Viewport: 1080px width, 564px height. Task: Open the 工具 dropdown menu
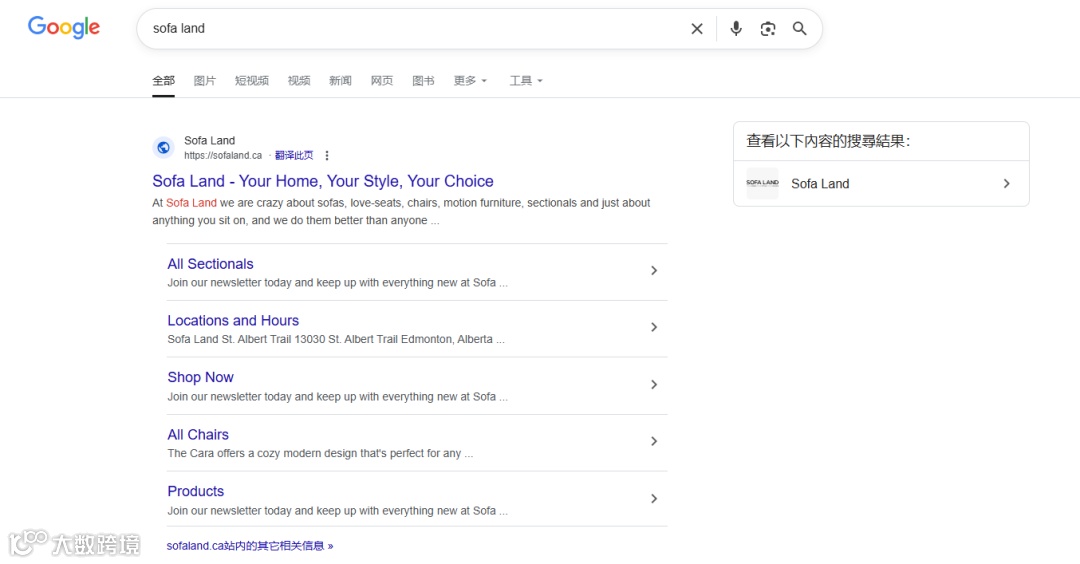click(526, 81)
